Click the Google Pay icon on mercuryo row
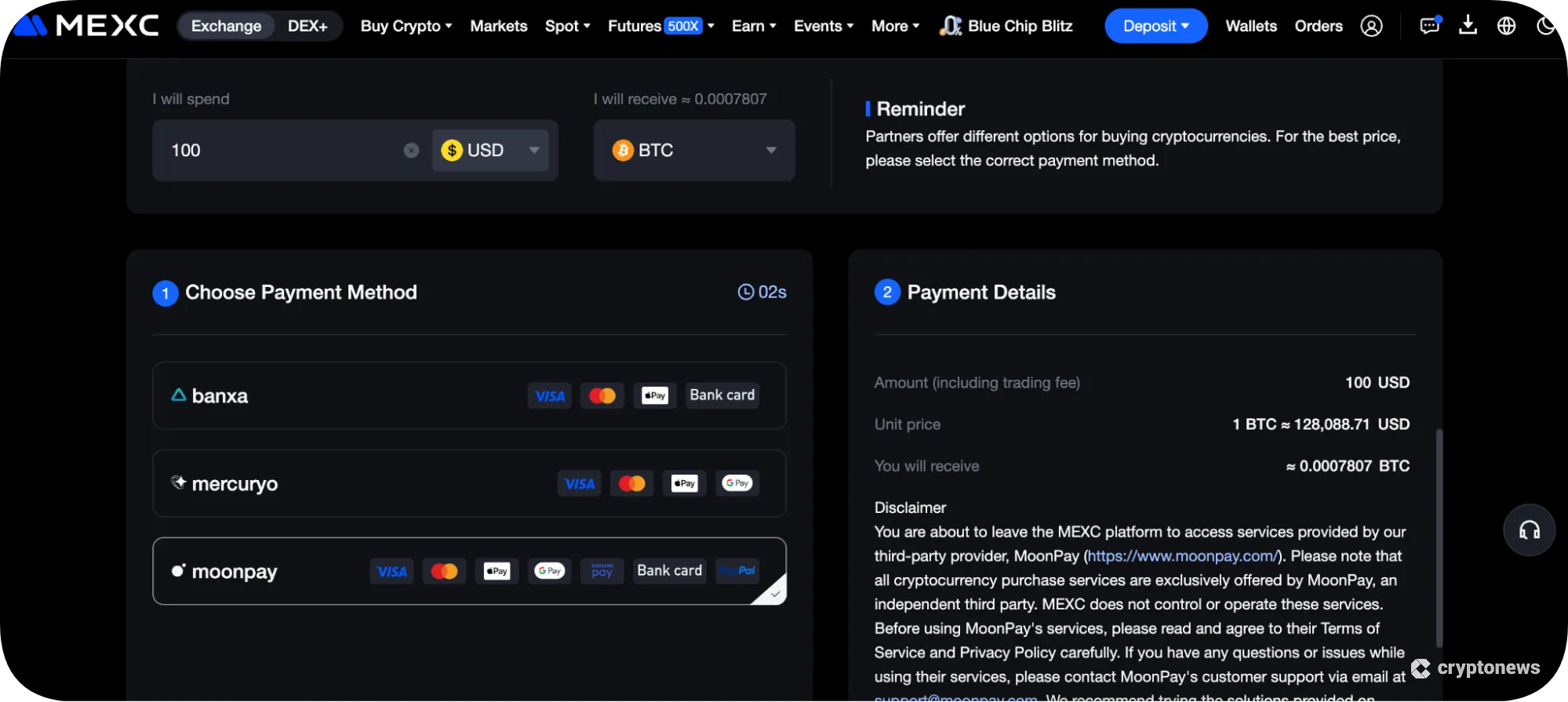Viewport: 1568px width, 702px height. point(737,484)
